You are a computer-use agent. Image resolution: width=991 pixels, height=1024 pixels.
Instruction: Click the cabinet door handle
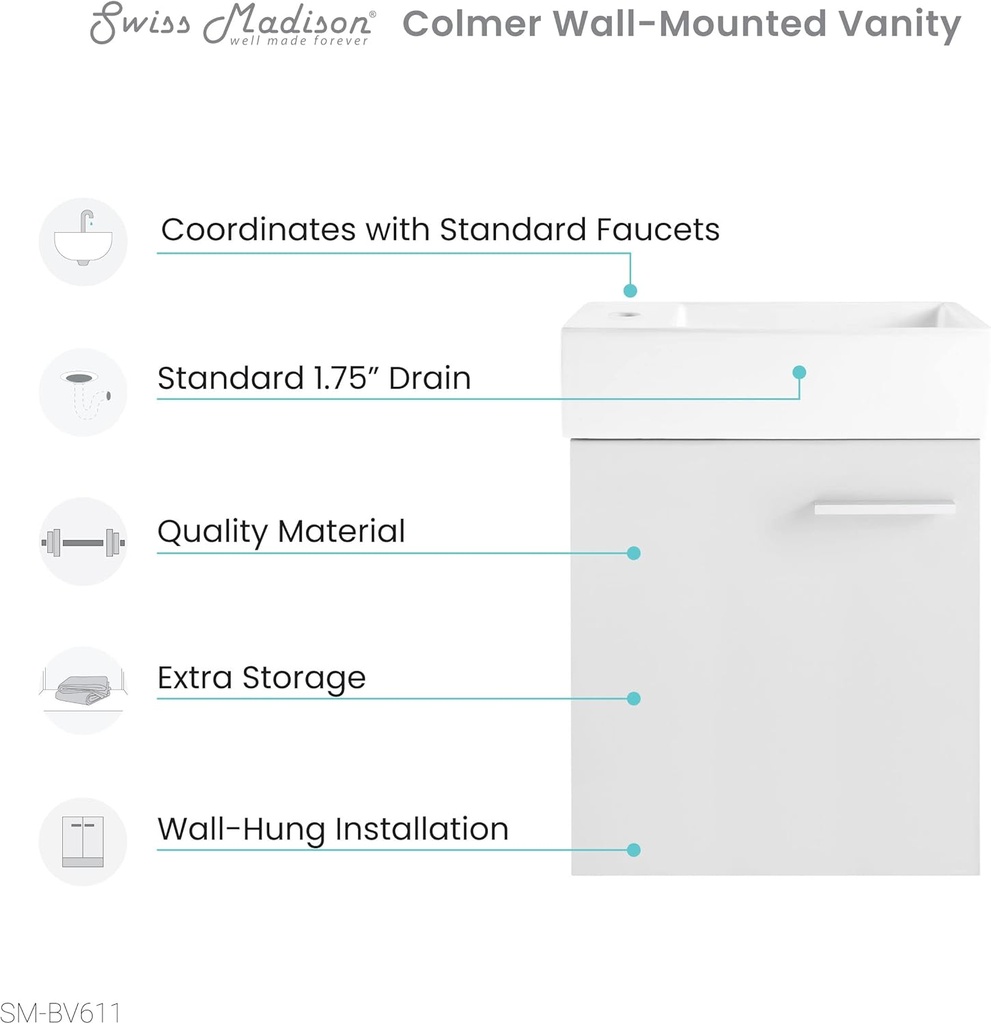tap(884, 508)
